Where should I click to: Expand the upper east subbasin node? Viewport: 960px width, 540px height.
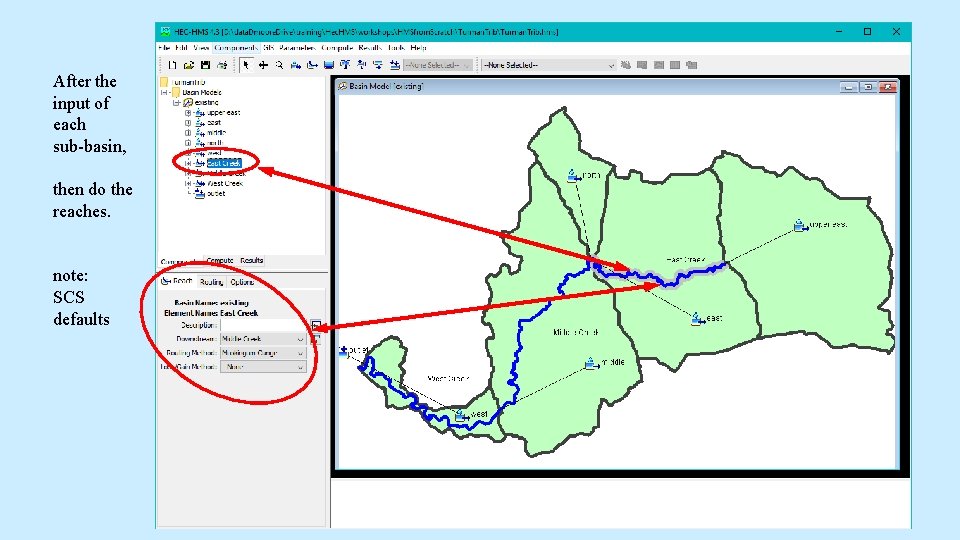[188, 113]
